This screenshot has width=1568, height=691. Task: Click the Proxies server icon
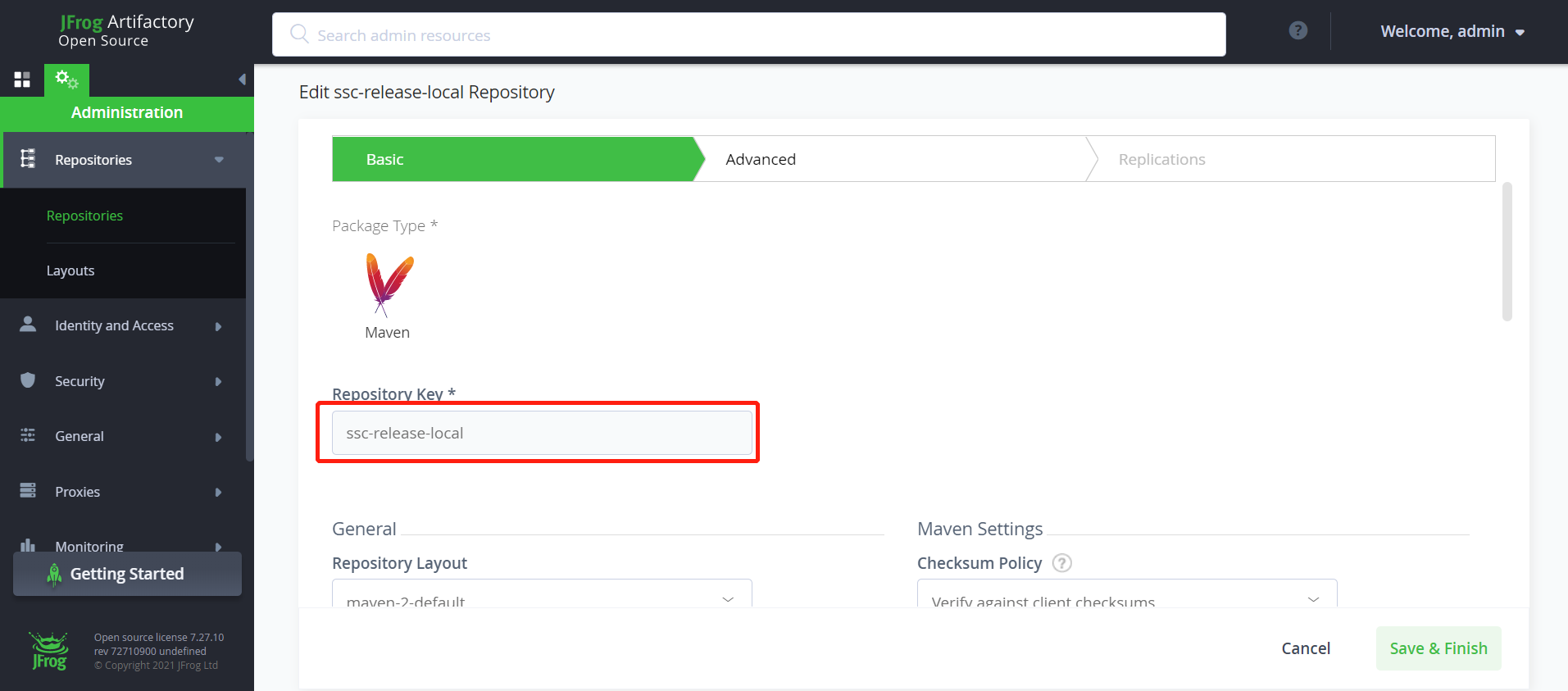pyautogui.click(x=28, y=490)
